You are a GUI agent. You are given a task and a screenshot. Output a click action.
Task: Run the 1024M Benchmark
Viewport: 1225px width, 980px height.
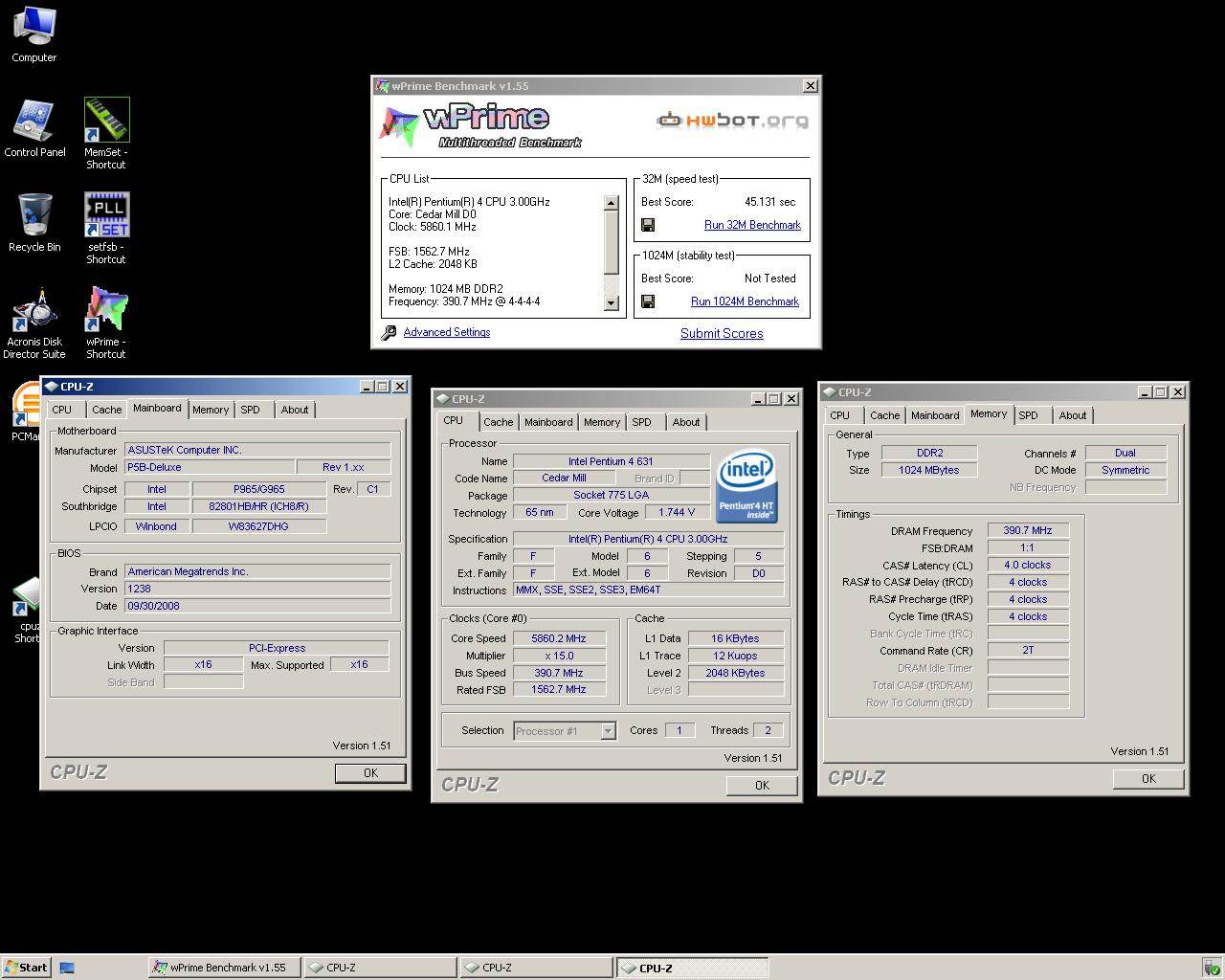(745, 301)
